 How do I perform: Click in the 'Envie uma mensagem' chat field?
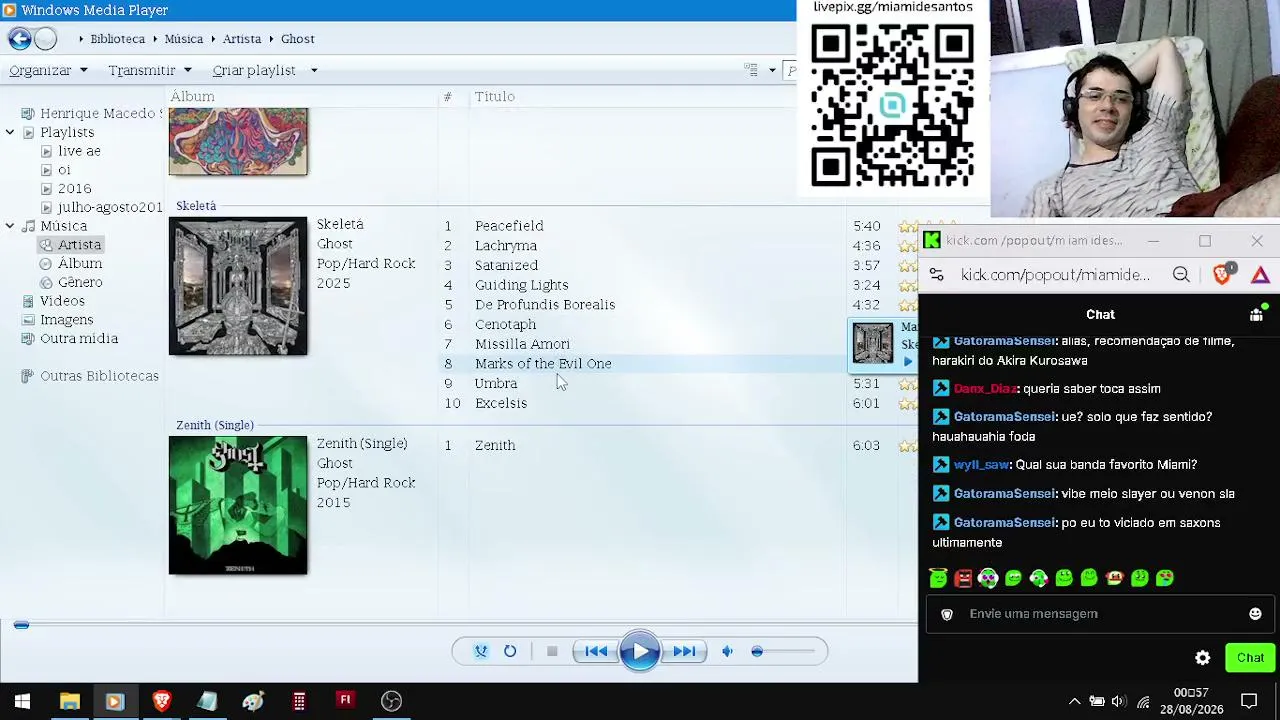click(x=1098, y=614)
